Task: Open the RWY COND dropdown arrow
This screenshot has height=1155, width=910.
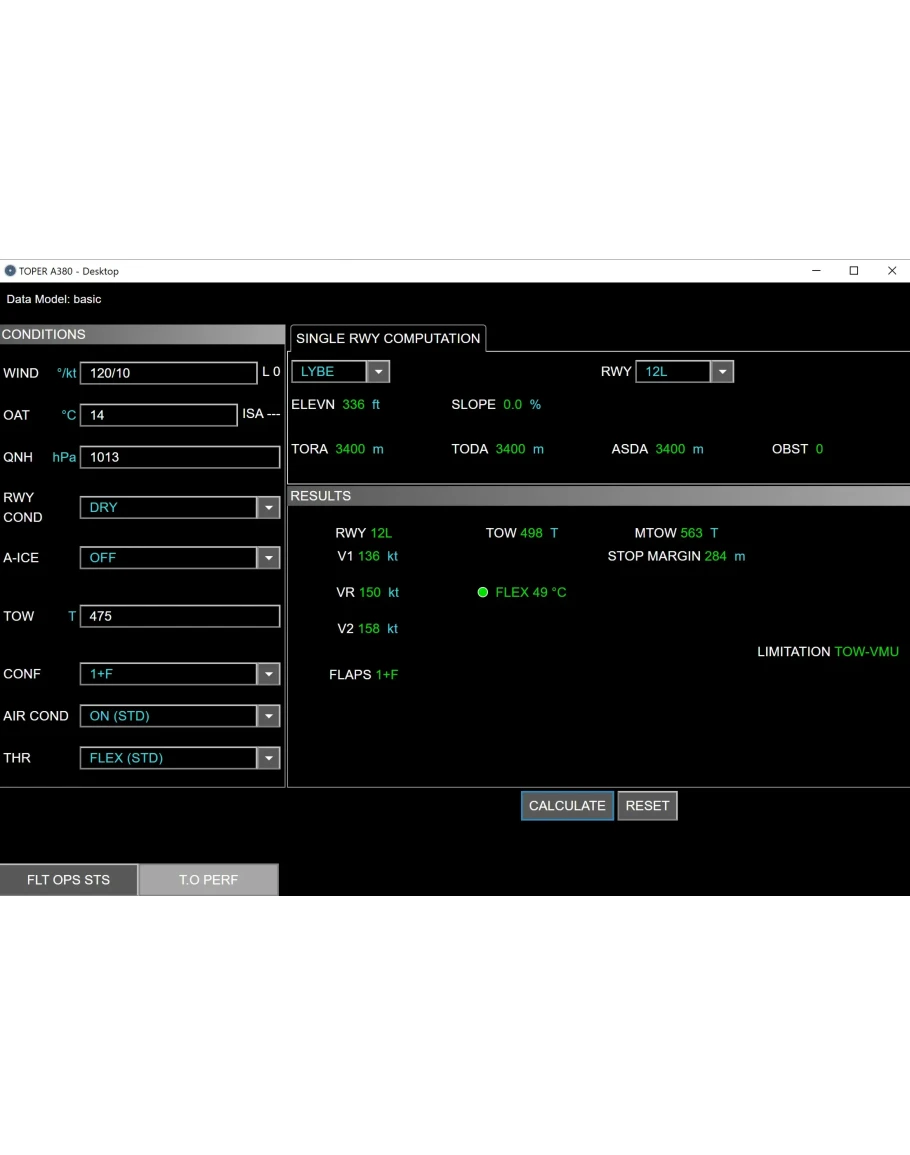Action: point(268,508)
